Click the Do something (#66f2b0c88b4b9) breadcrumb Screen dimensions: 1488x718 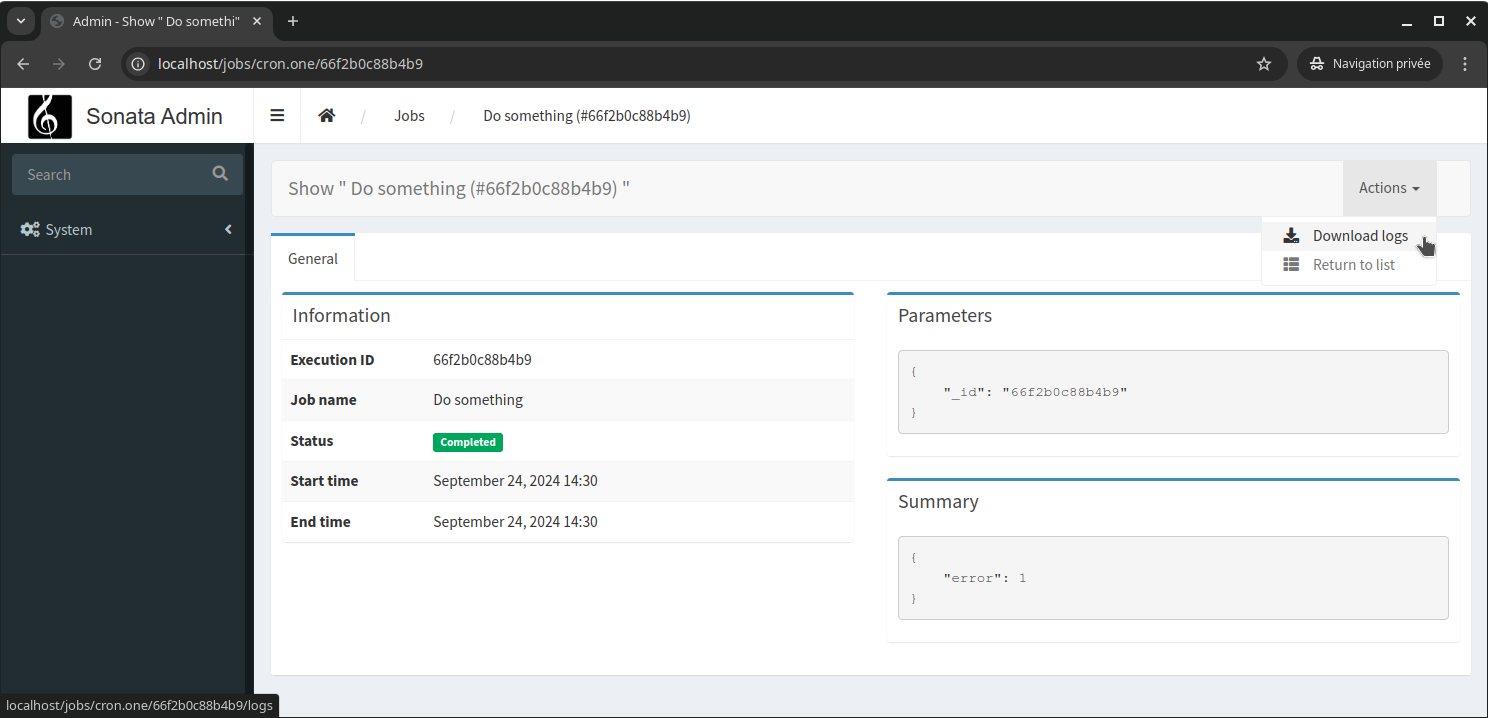[x=587, y=116]
